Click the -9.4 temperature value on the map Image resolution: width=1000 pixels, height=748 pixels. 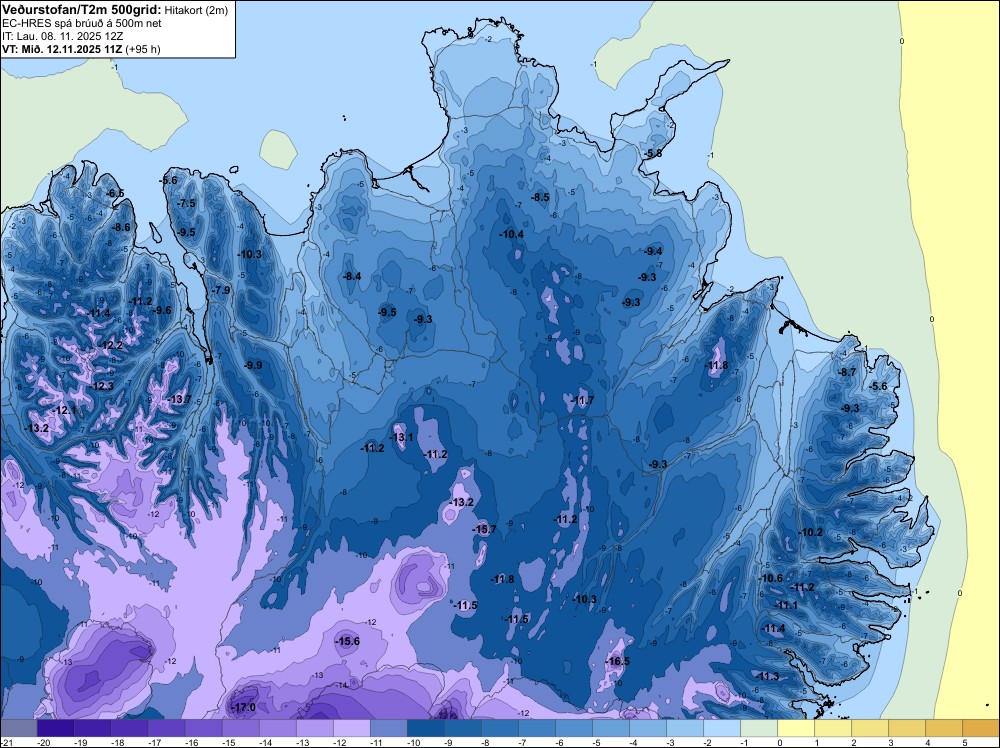pos(653,251)
